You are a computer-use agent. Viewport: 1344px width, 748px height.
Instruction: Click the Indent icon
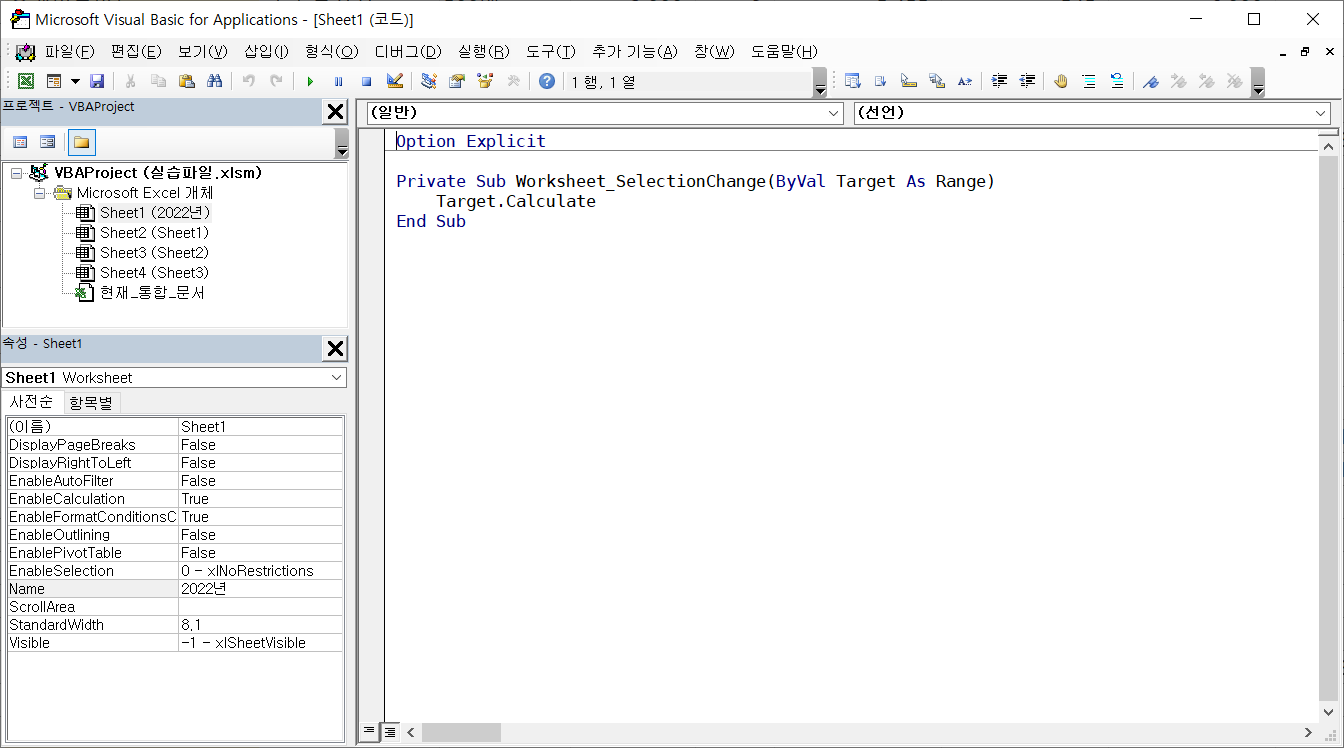click(999, 81)
